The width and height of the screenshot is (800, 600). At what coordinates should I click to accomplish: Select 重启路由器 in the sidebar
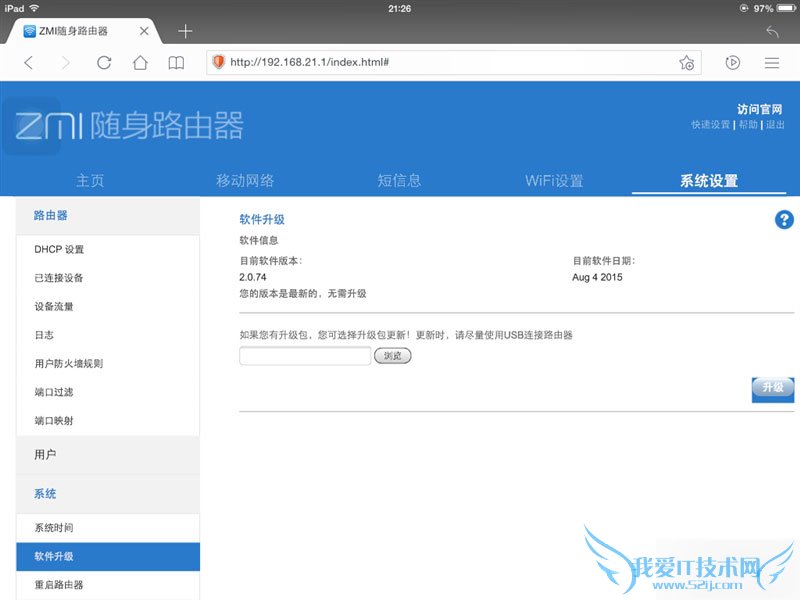tap(59, 584)
